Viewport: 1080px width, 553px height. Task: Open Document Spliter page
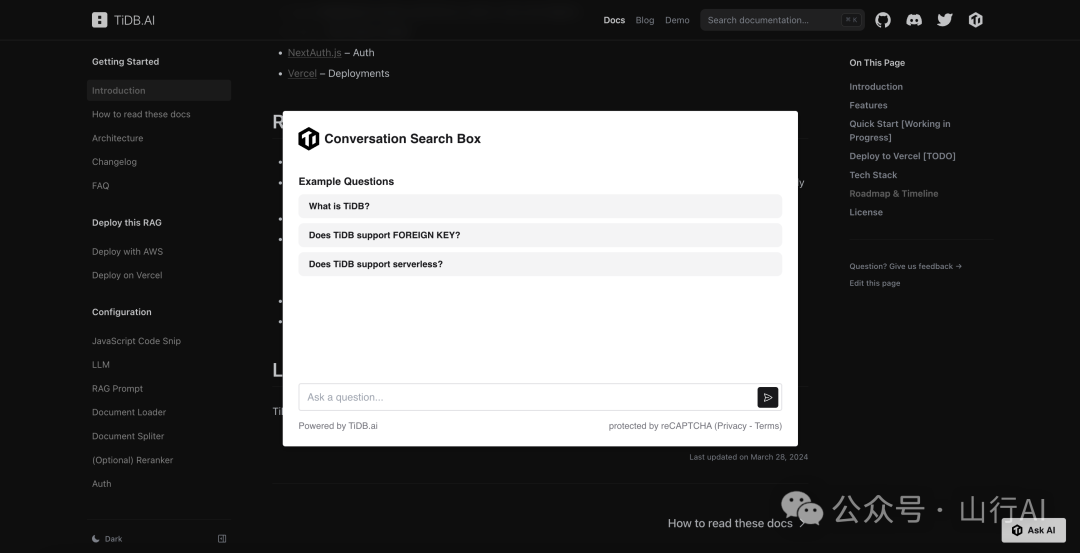(128, 436)
